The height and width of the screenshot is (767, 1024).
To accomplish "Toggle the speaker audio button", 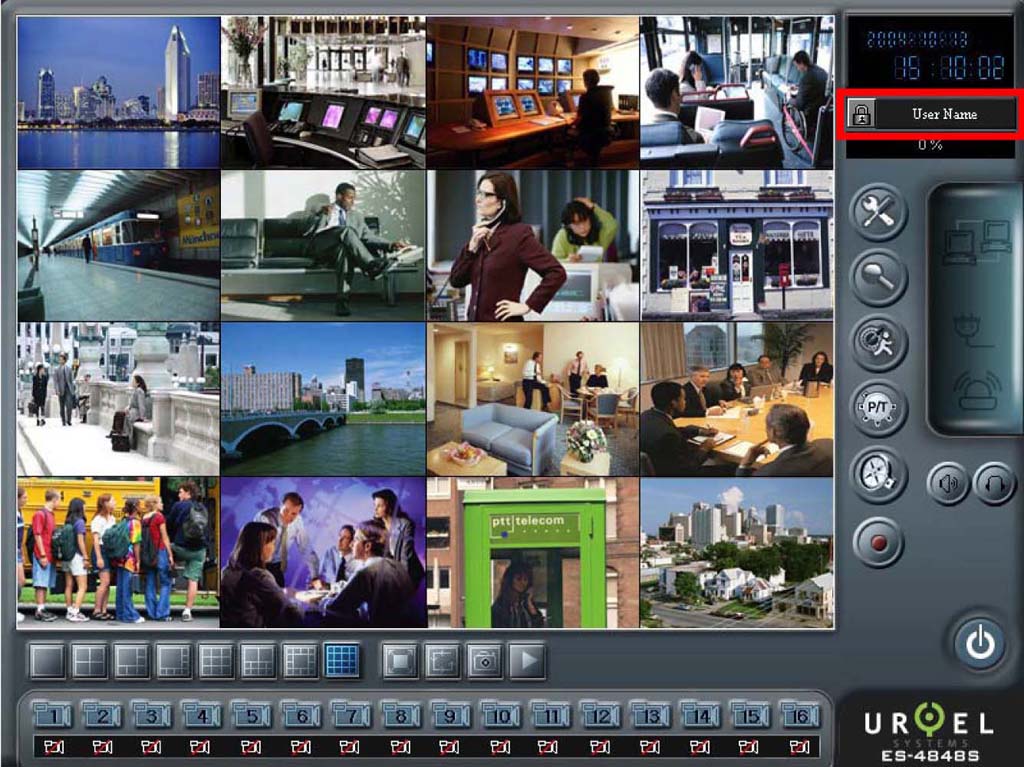I will coord(947,484).
